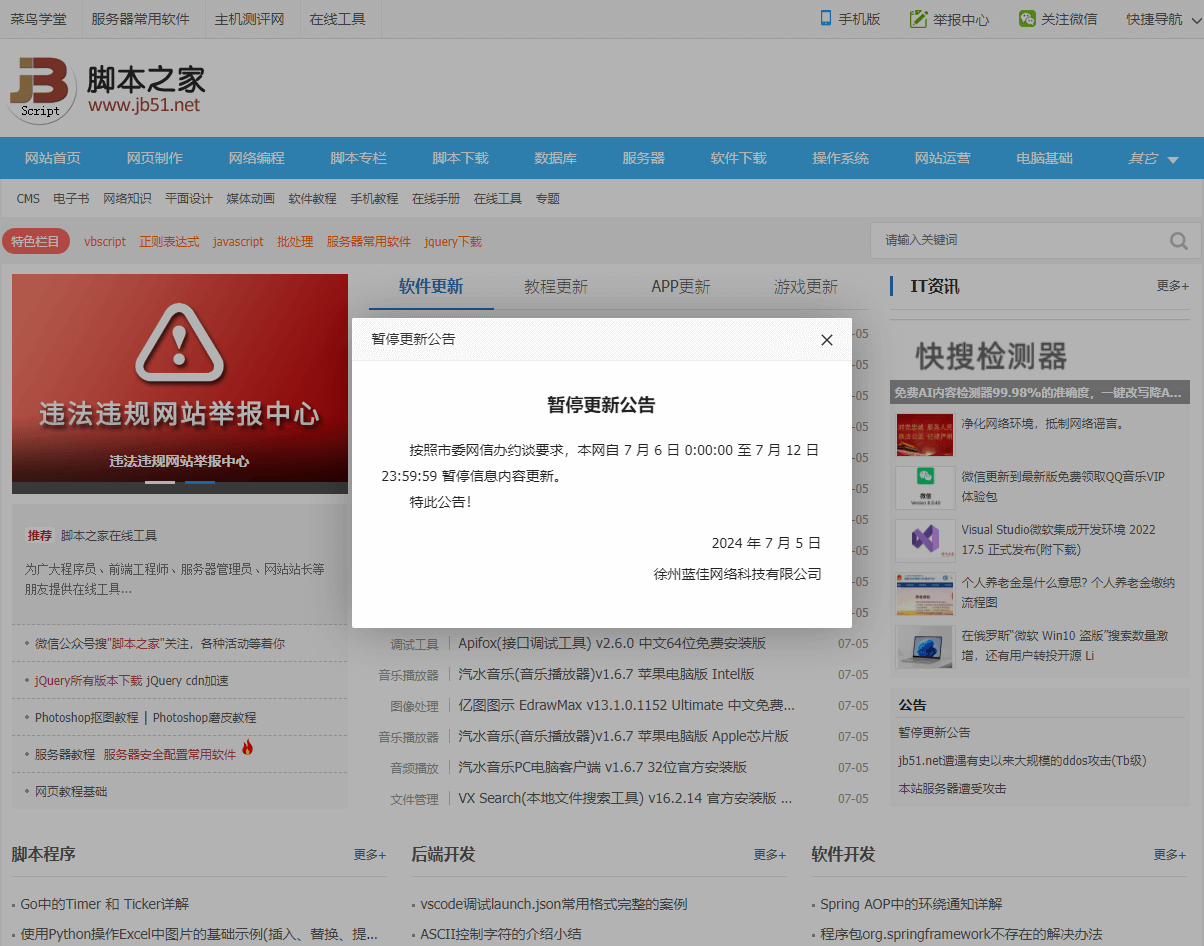Open the VX Search download link
Viewport: 1204px width, 946px height.
pyautogui.click(x=625, y=798)
